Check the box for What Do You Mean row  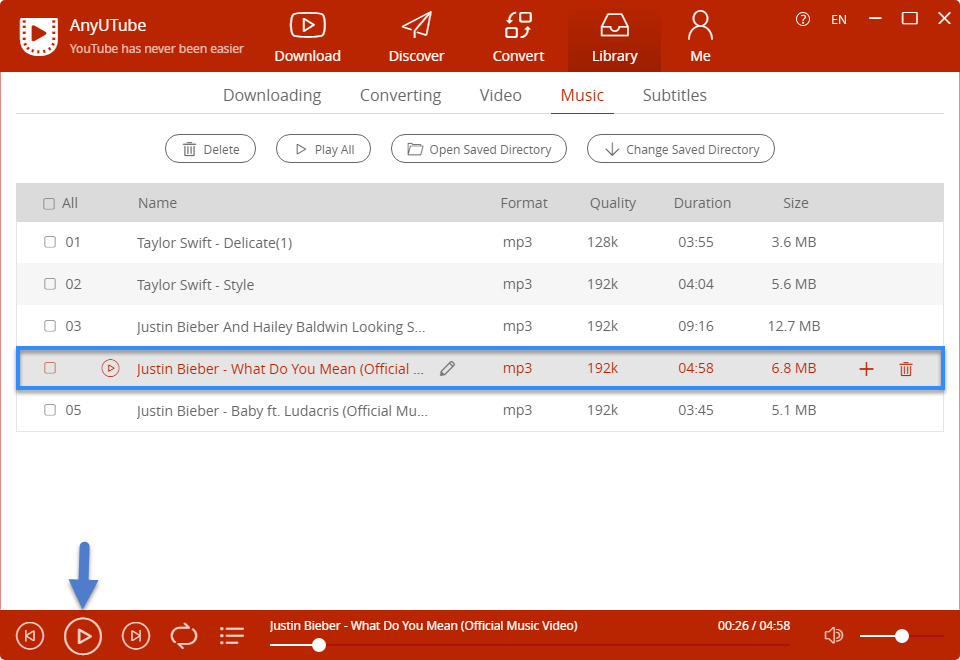(50, 368)
